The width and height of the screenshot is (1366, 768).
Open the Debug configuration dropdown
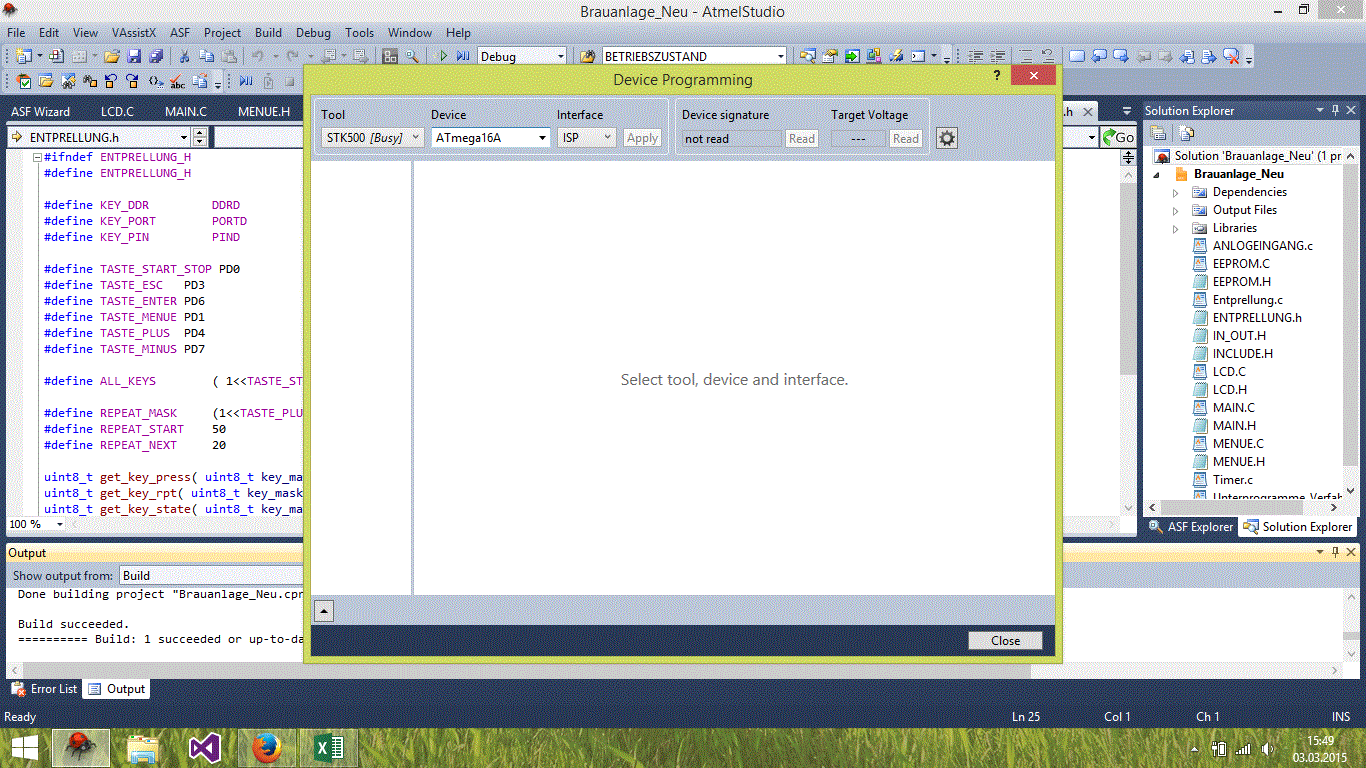(523, 56)
